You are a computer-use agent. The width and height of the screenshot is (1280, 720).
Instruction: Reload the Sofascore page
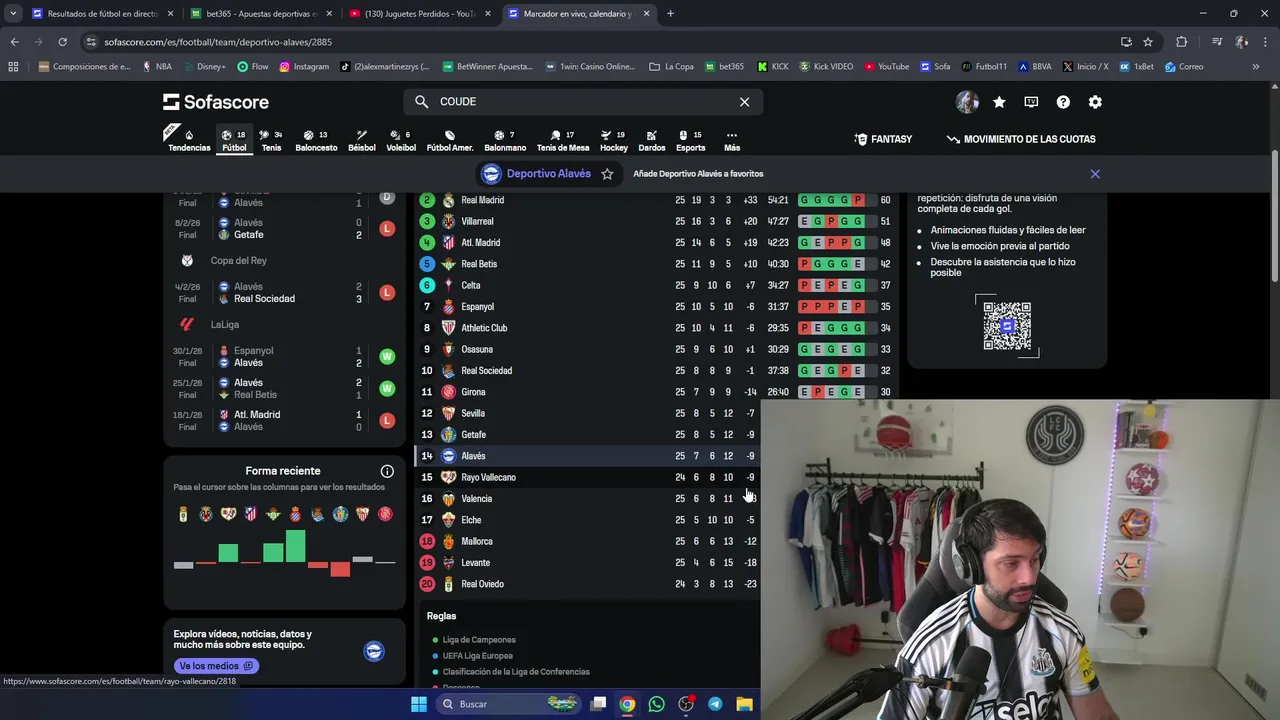62,42
